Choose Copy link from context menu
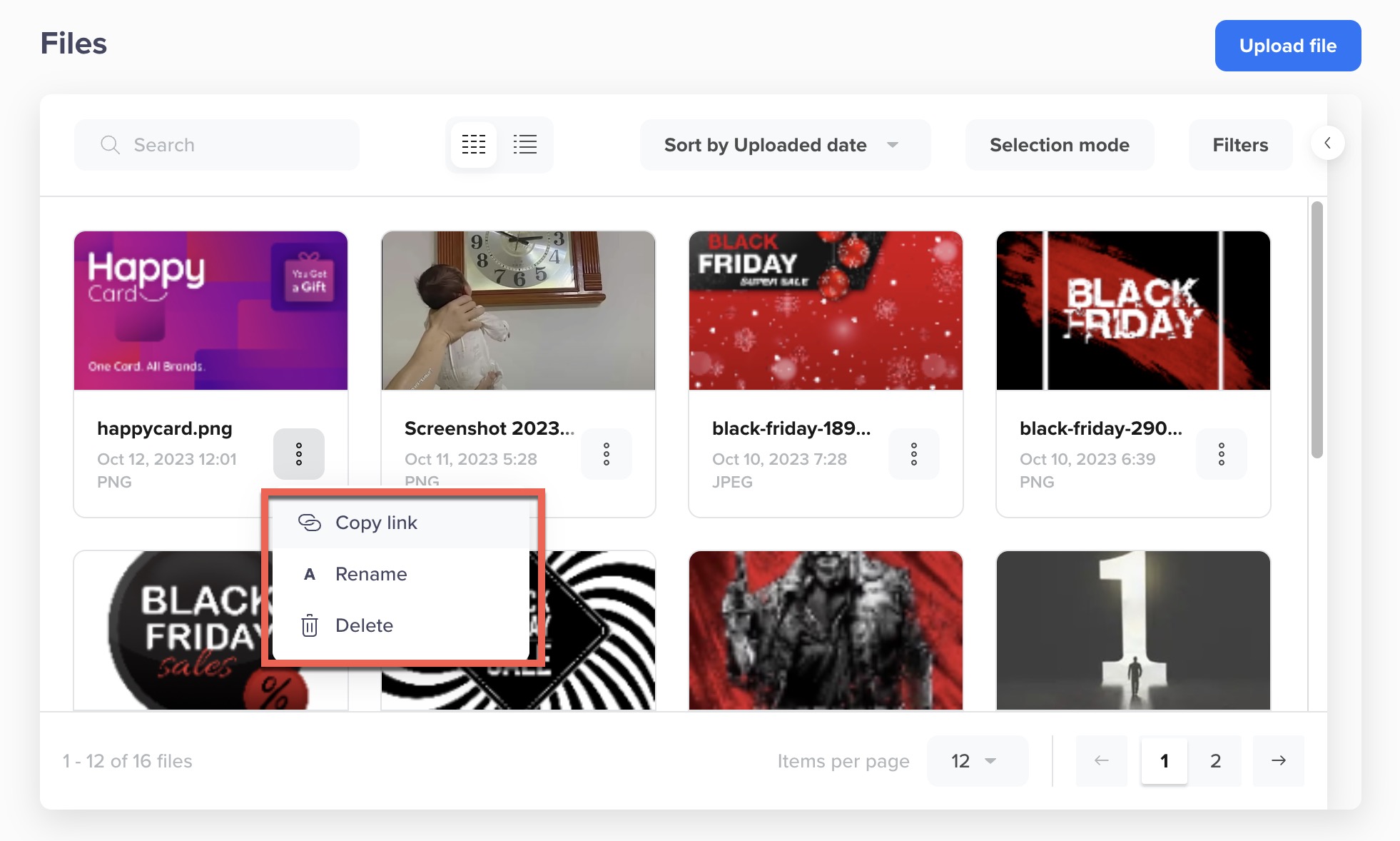 click(x=401, y=523)
